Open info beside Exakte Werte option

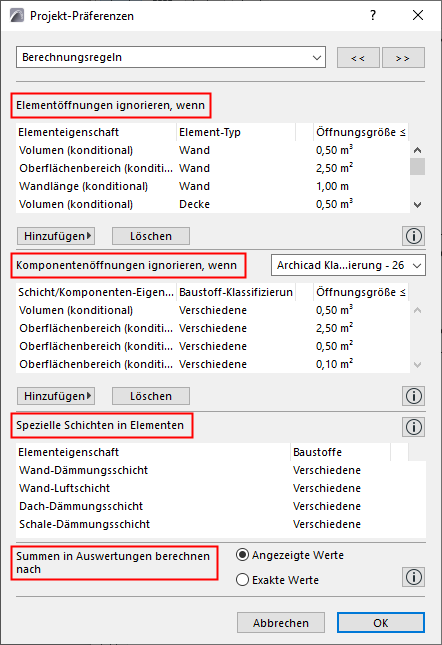(413, 577)
